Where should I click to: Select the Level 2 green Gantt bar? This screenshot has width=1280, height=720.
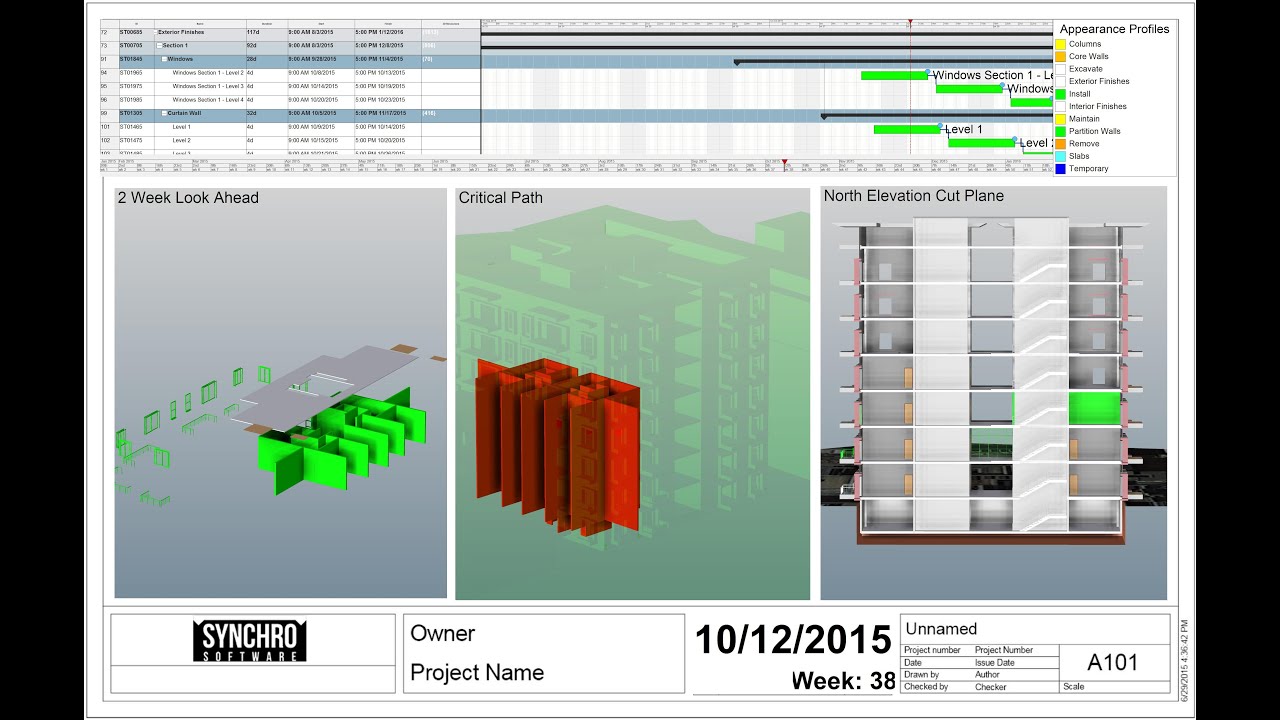(982, 142)
